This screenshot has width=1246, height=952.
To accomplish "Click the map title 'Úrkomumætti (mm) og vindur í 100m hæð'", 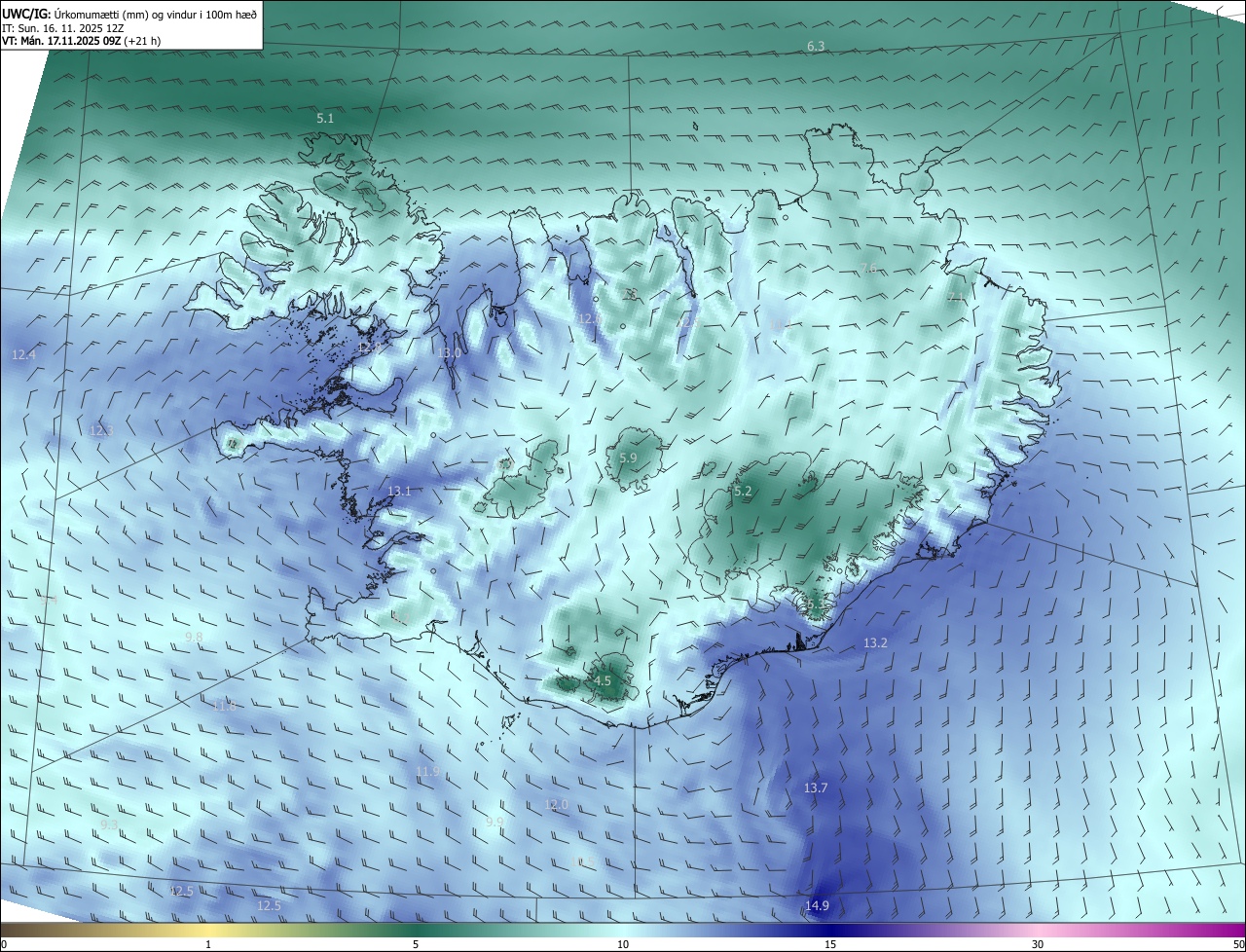I will (156, 15).
